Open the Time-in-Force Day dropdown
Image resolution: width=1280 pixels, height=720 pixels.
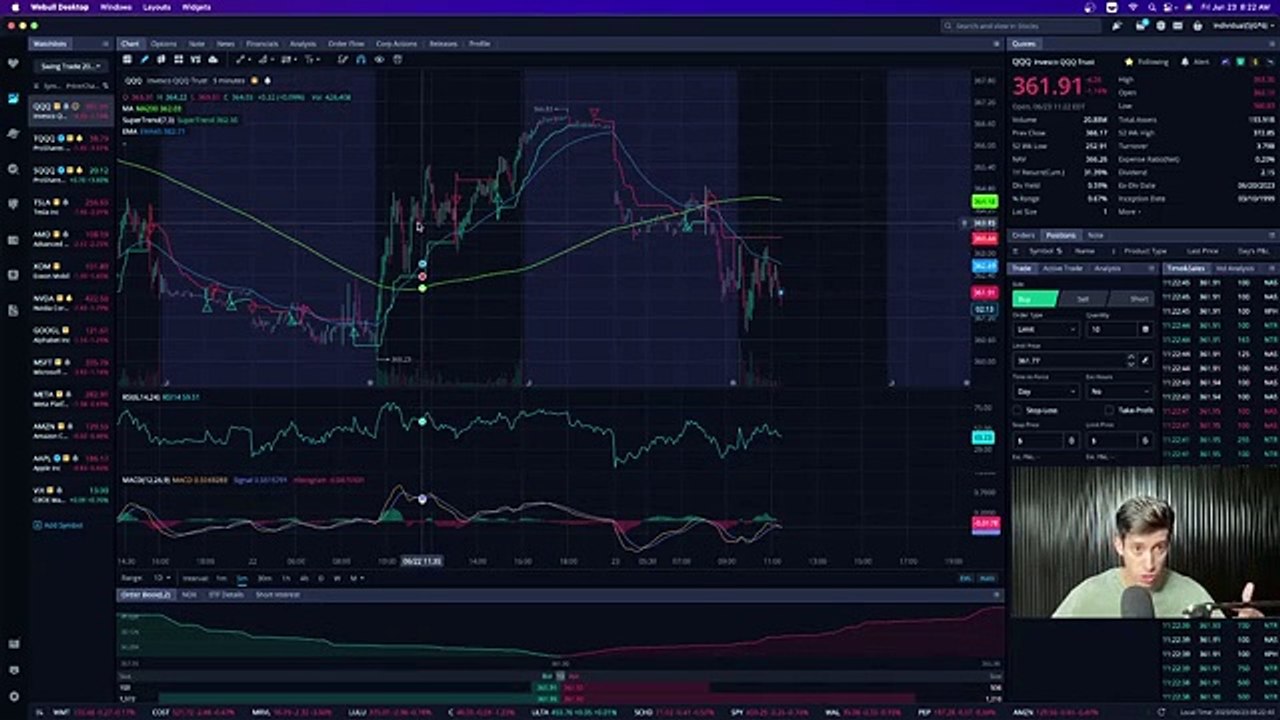click(1046, 392)
